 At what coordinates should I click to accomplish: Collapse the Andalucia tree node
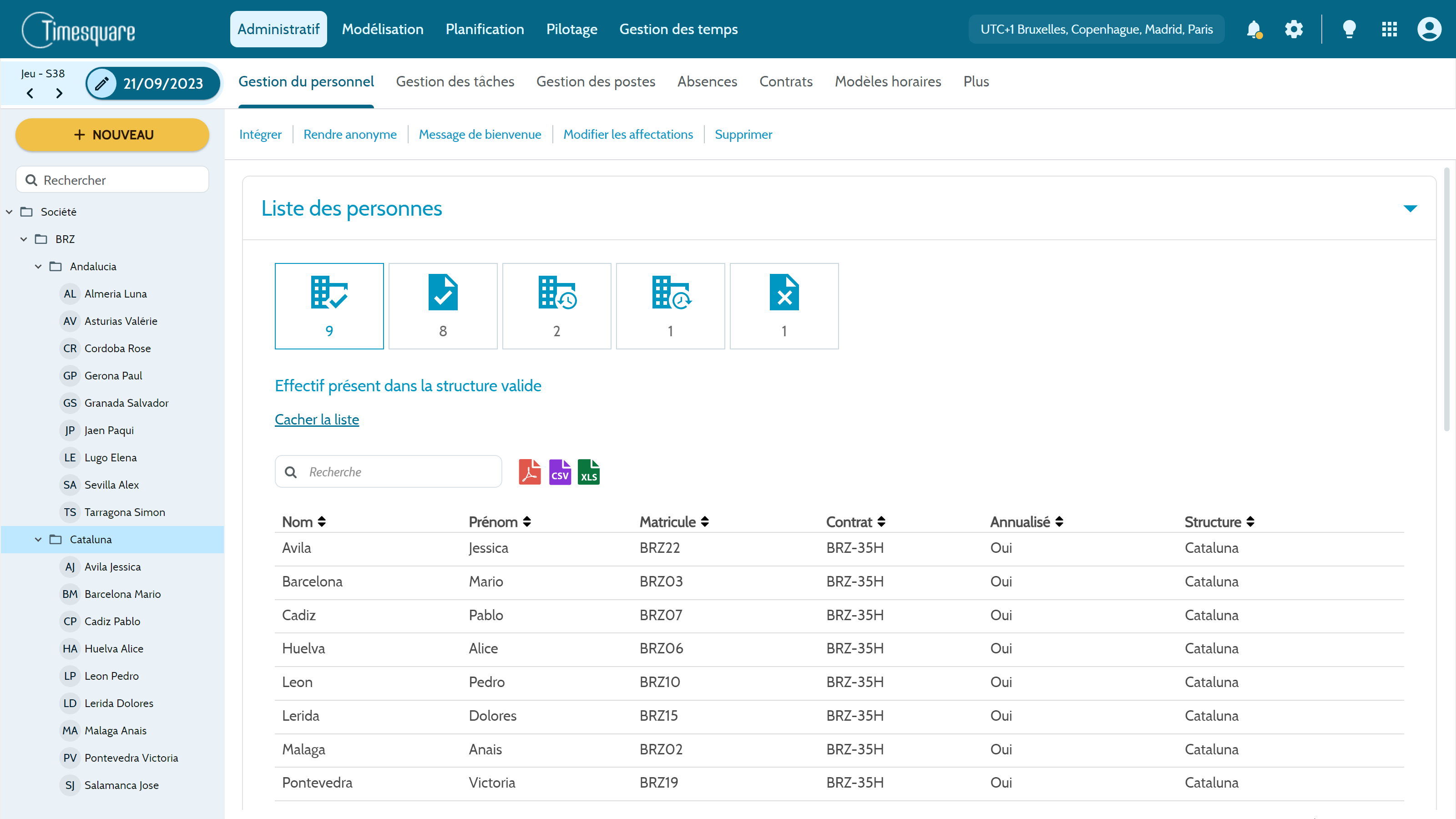pos(38,267)
